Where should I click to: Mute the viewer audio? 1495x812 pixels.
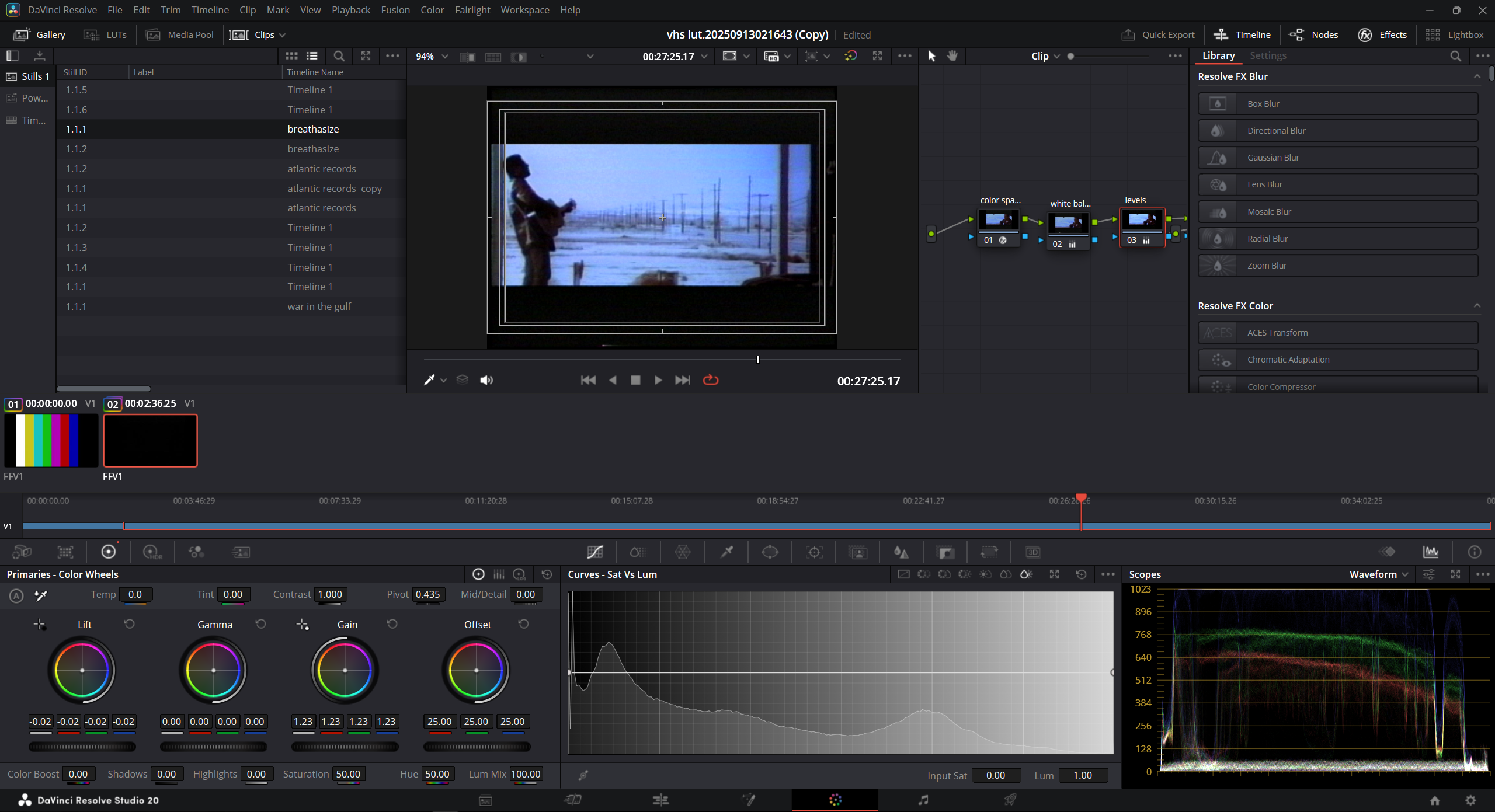[x=486, y=380]
